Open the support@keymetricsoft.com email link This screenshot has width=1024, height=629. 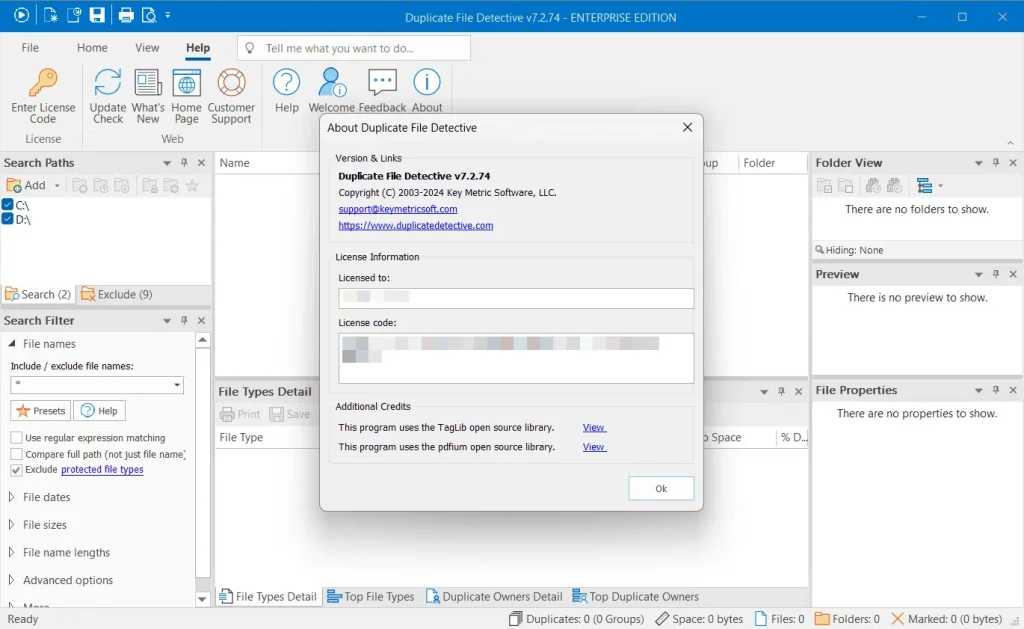[x=398, y=209]
